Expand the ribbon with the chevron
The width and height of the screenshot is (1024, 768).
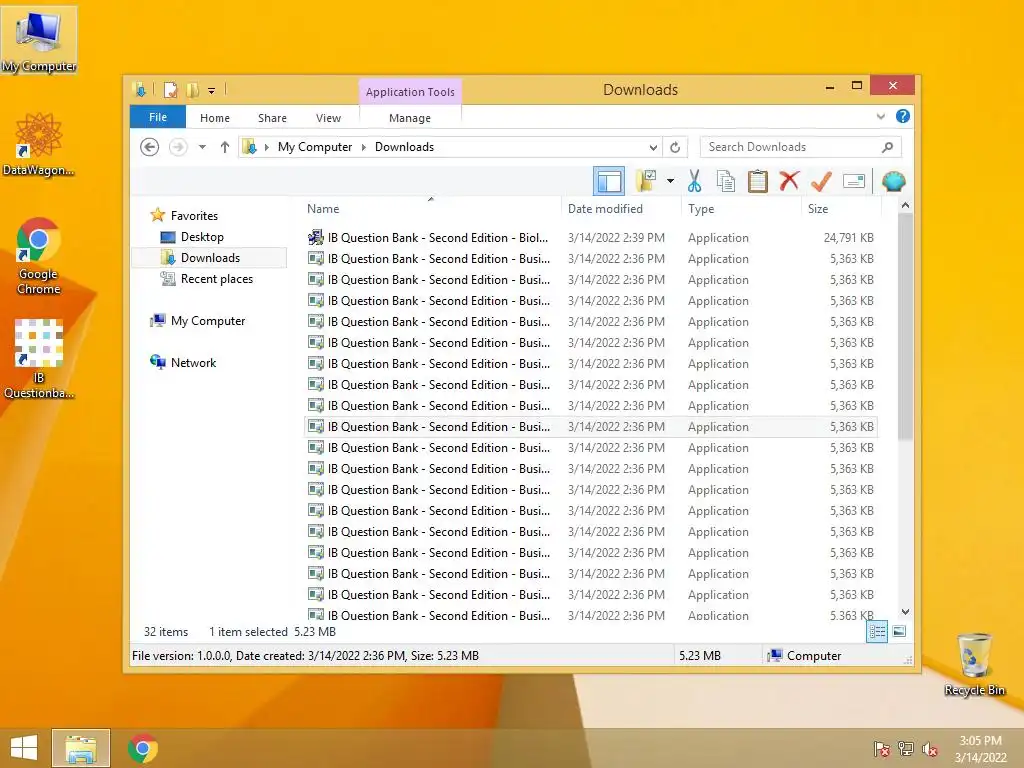coord(880,117)
